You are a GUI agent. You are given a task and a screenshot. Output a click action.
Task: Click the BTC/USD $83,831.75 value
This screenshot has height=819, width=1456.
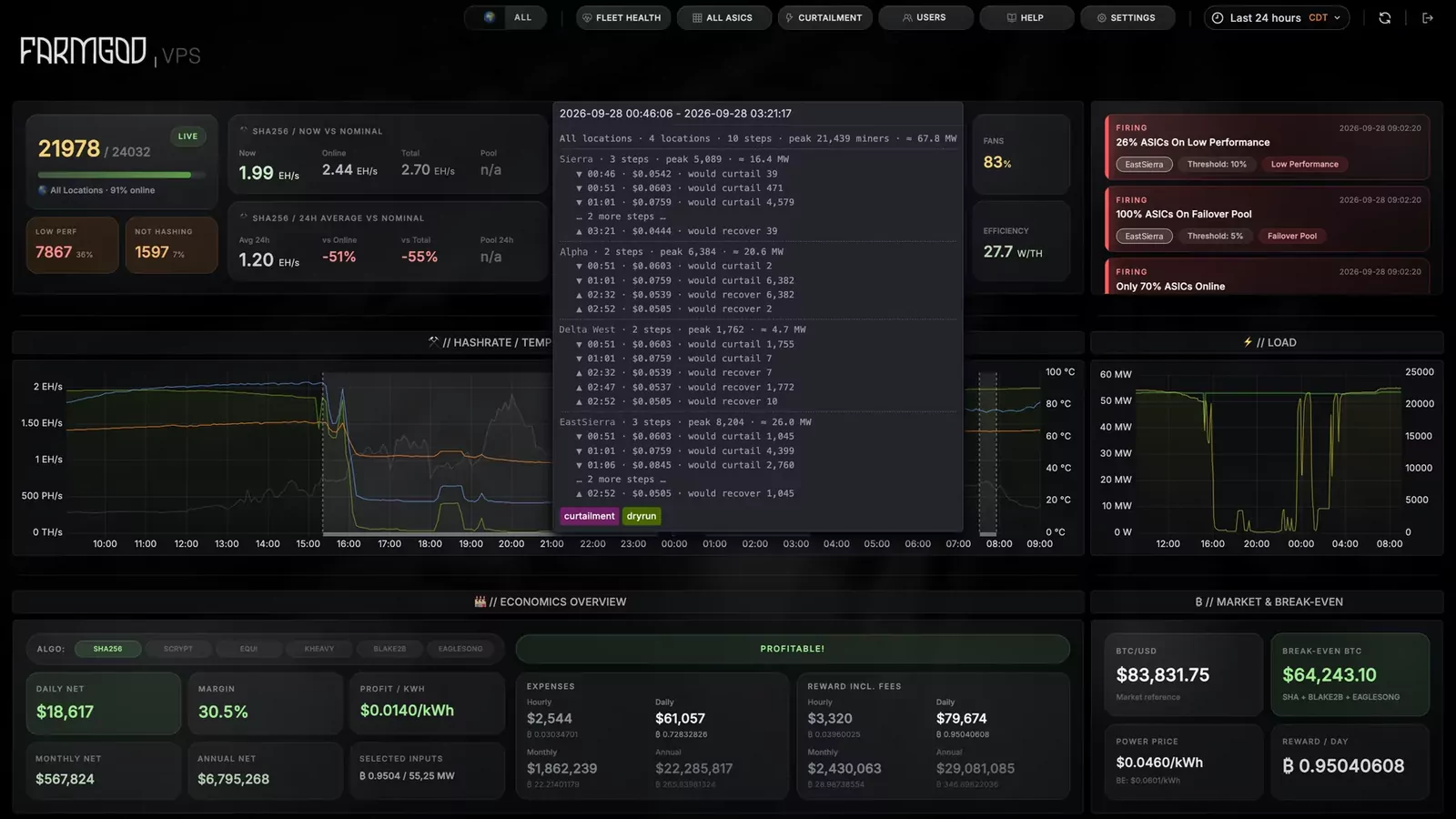click(x=1162, y=675)
